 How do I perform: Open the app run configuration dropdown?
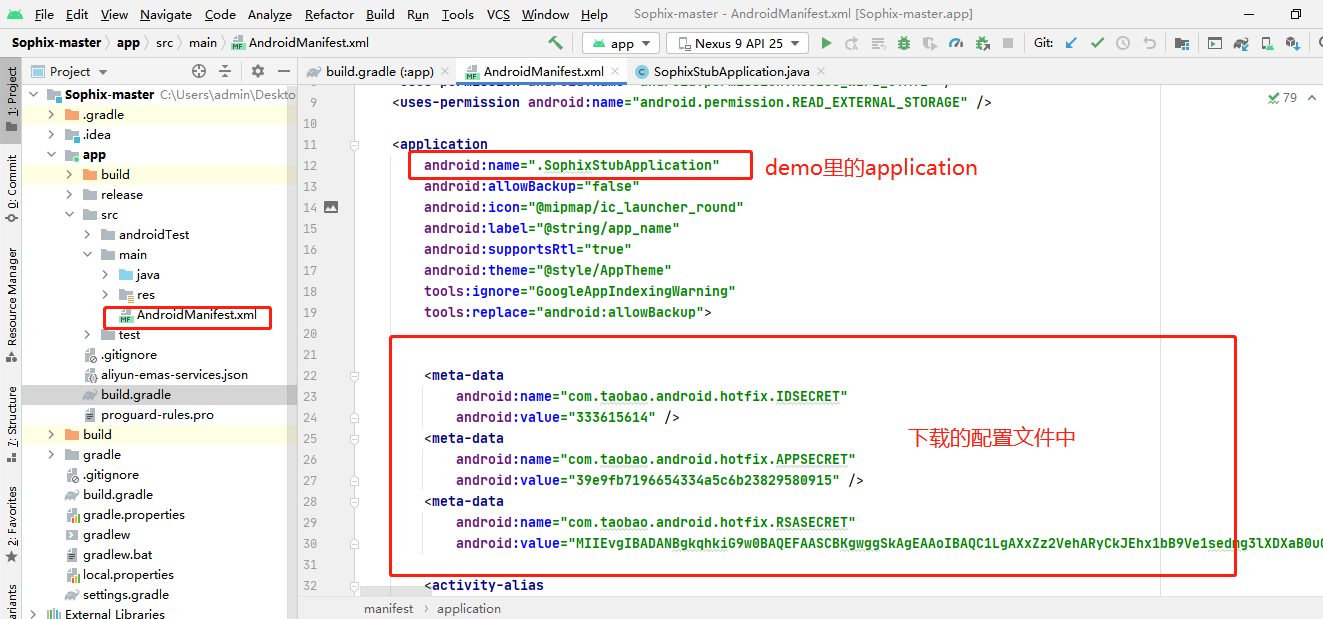pyautogui.click(x=620, y=43)
